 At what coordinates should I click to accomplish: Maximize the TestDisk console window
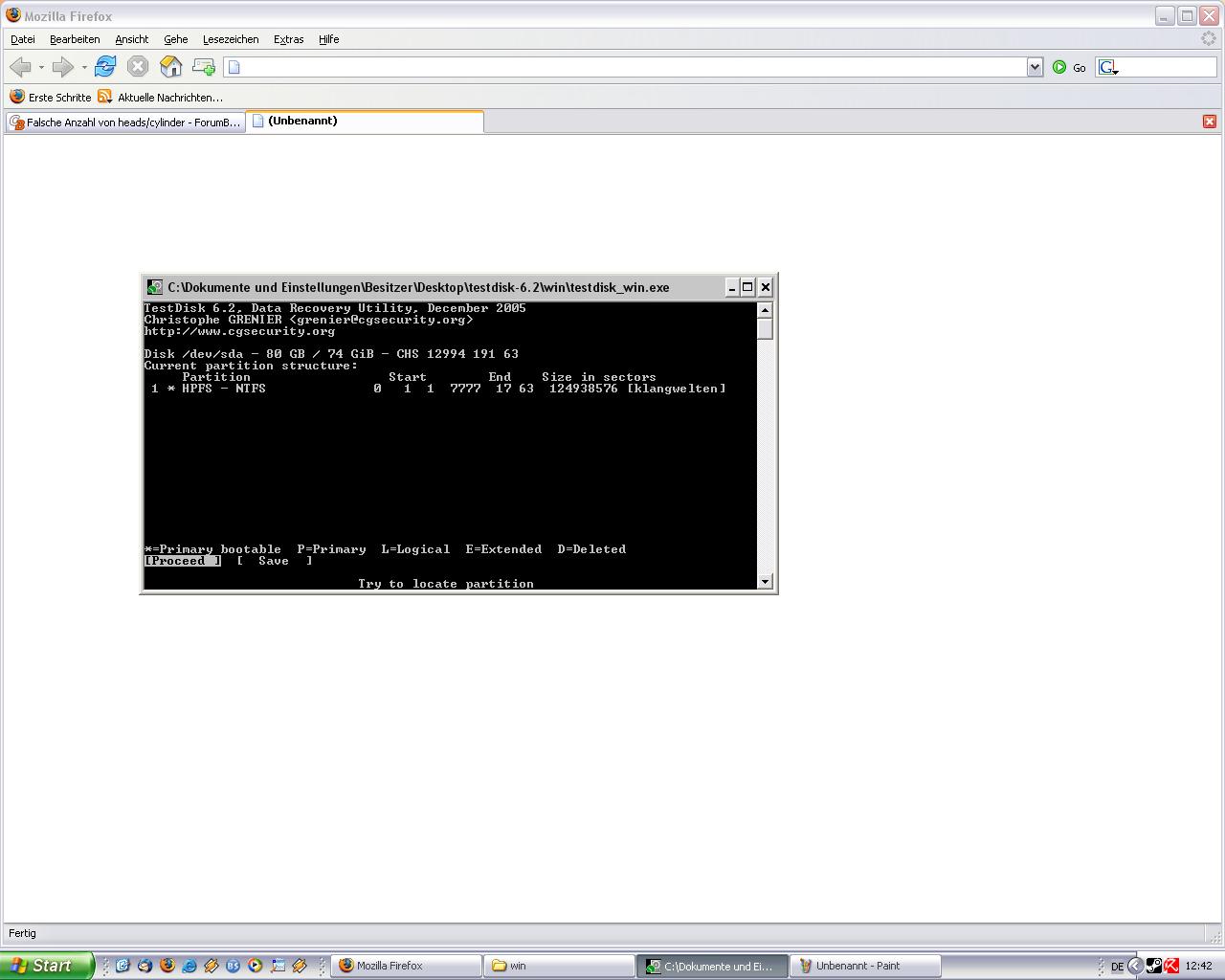tap(748, 287)
